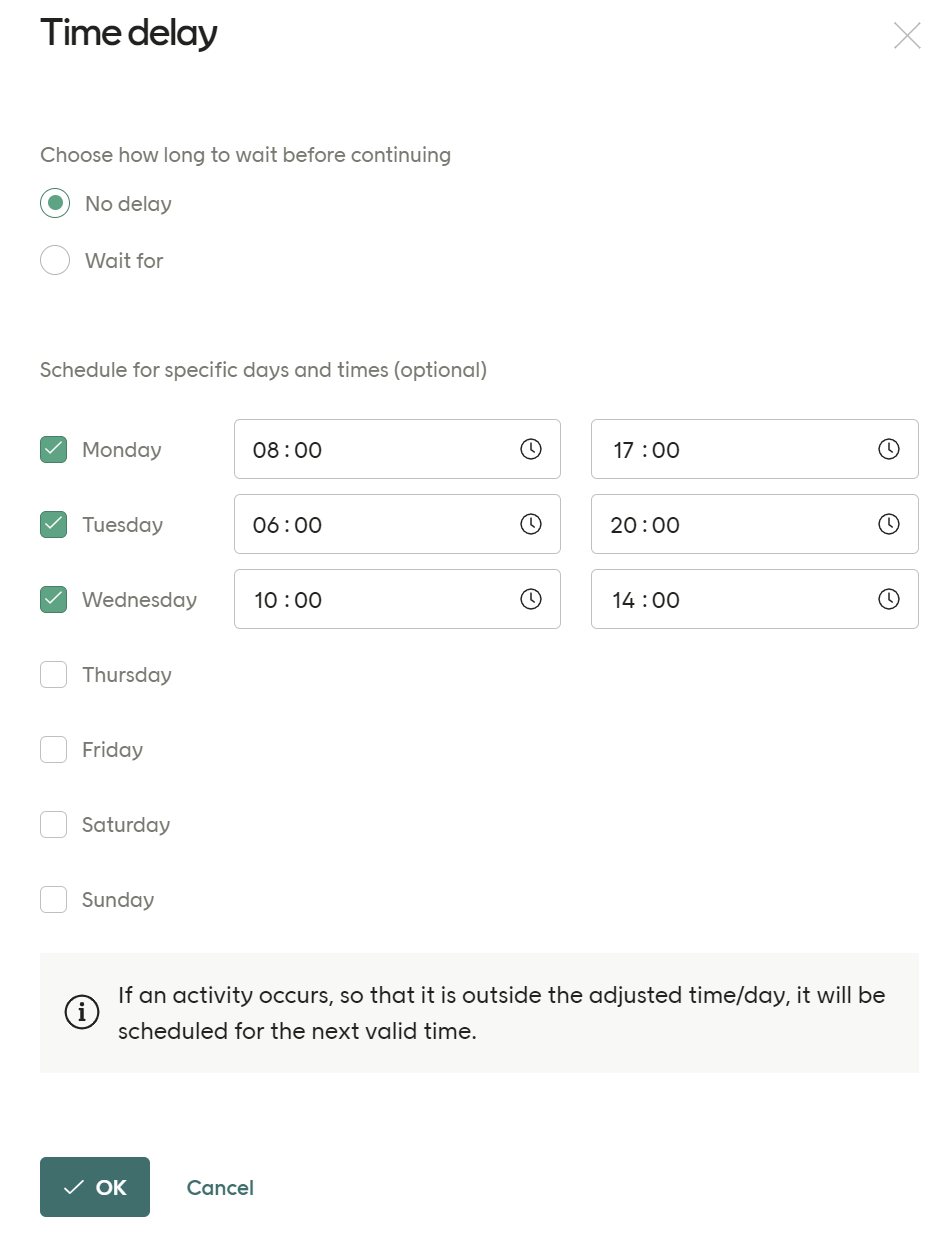Screen dimensions: 952x1252
Task: Click the checkmark inside the OK button
Action: pyautogui.click(x=71, y=1187)
